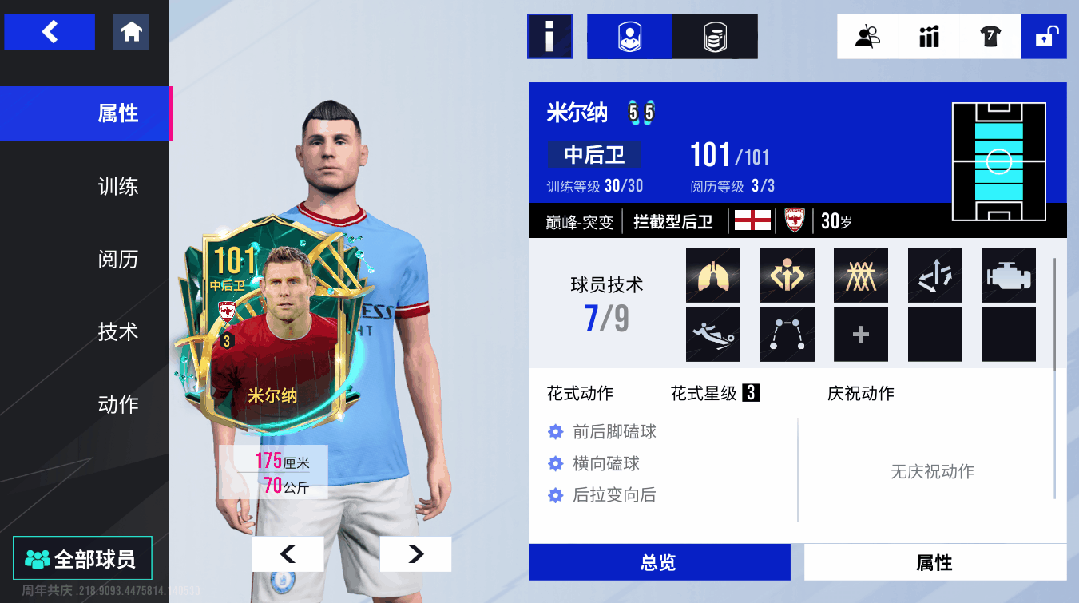1079x603 pixels.
Task: Select the lungs stamina skill icon
Action: click(x=713, y=275)
